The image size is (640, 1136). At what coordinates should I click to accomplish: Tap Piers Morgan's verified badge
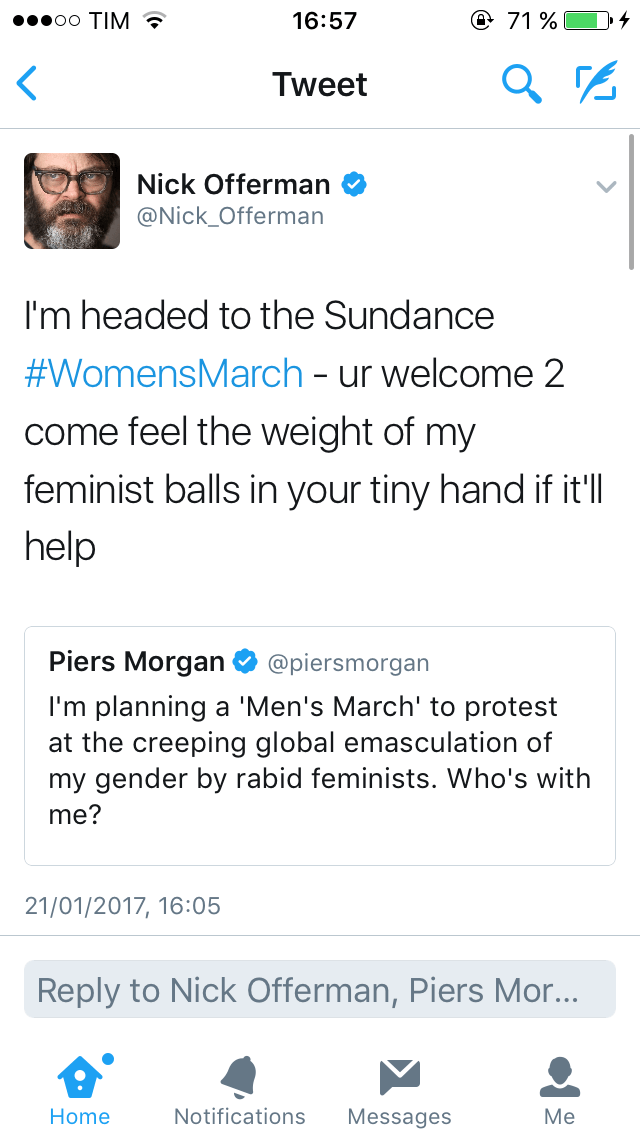tap(245, 661)
